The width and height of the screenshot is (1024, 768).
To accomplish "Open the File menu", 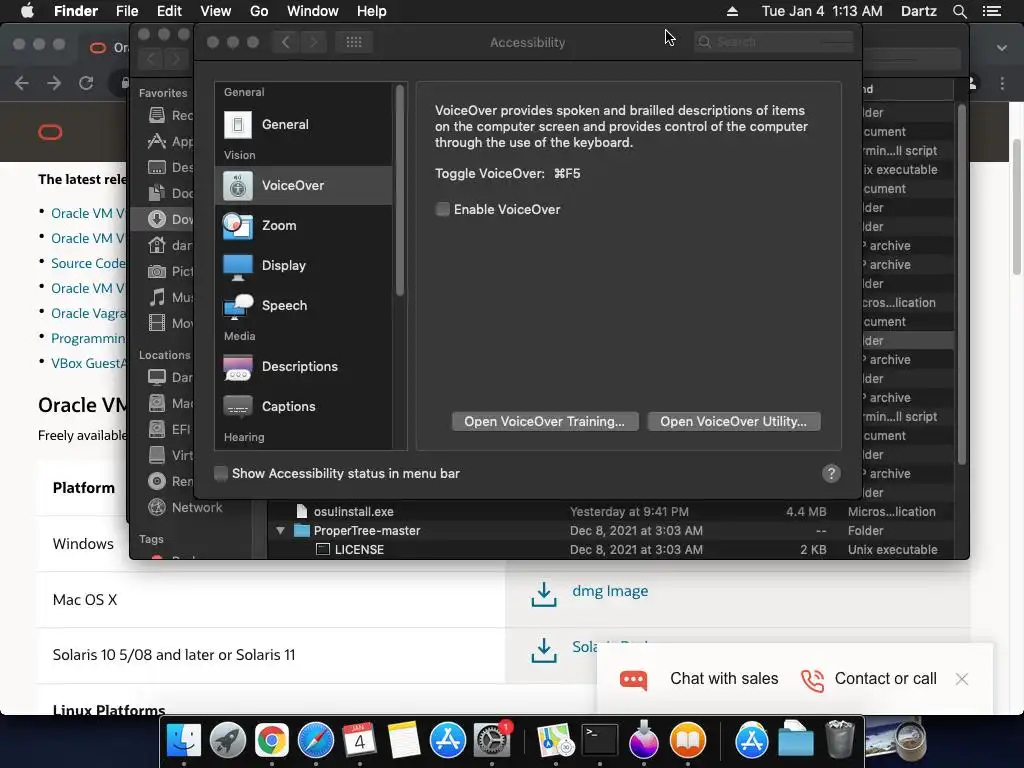I will point(127,11).
